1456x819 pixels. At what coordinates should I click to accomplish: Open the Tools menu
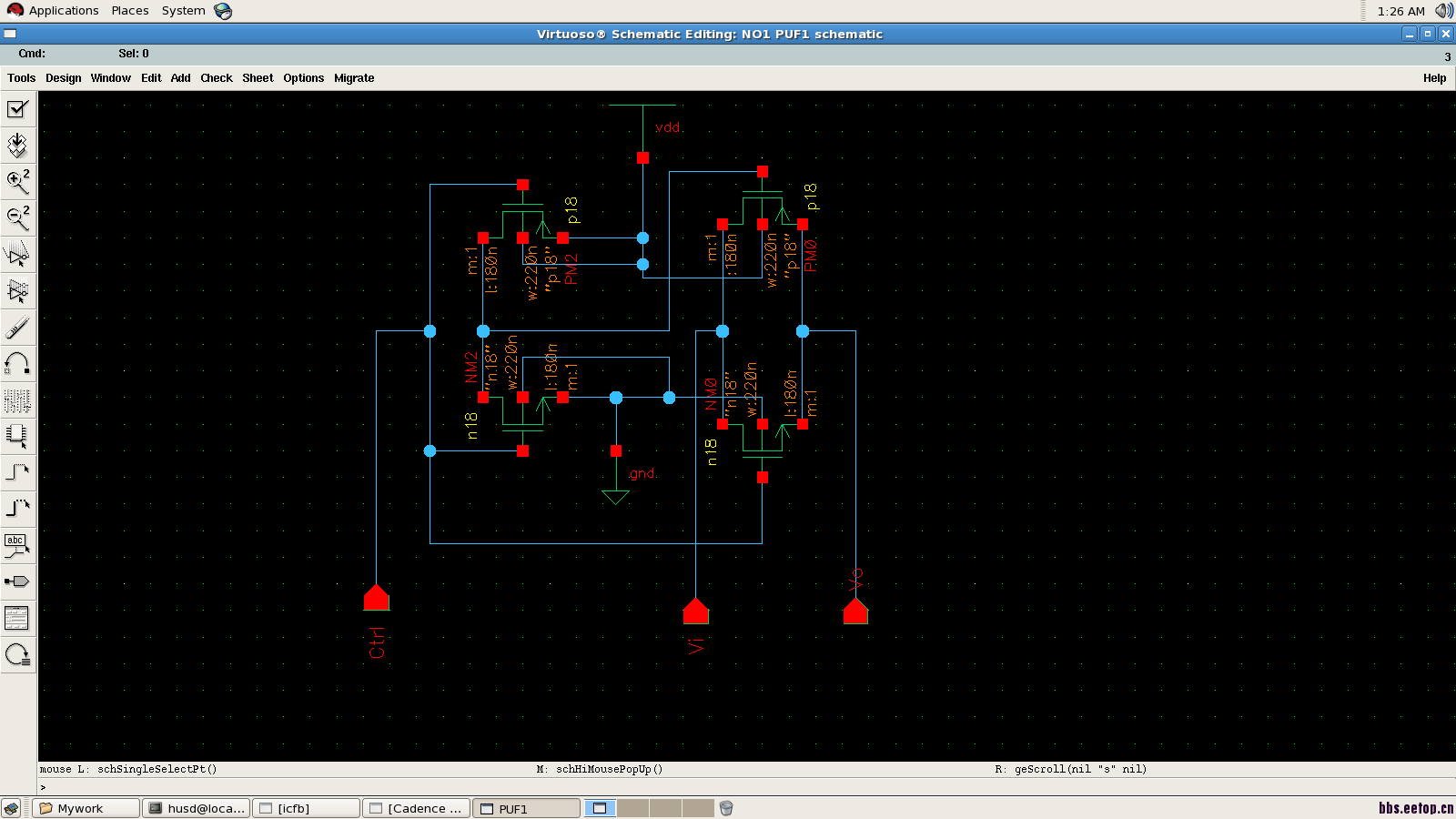click(21, 78)
